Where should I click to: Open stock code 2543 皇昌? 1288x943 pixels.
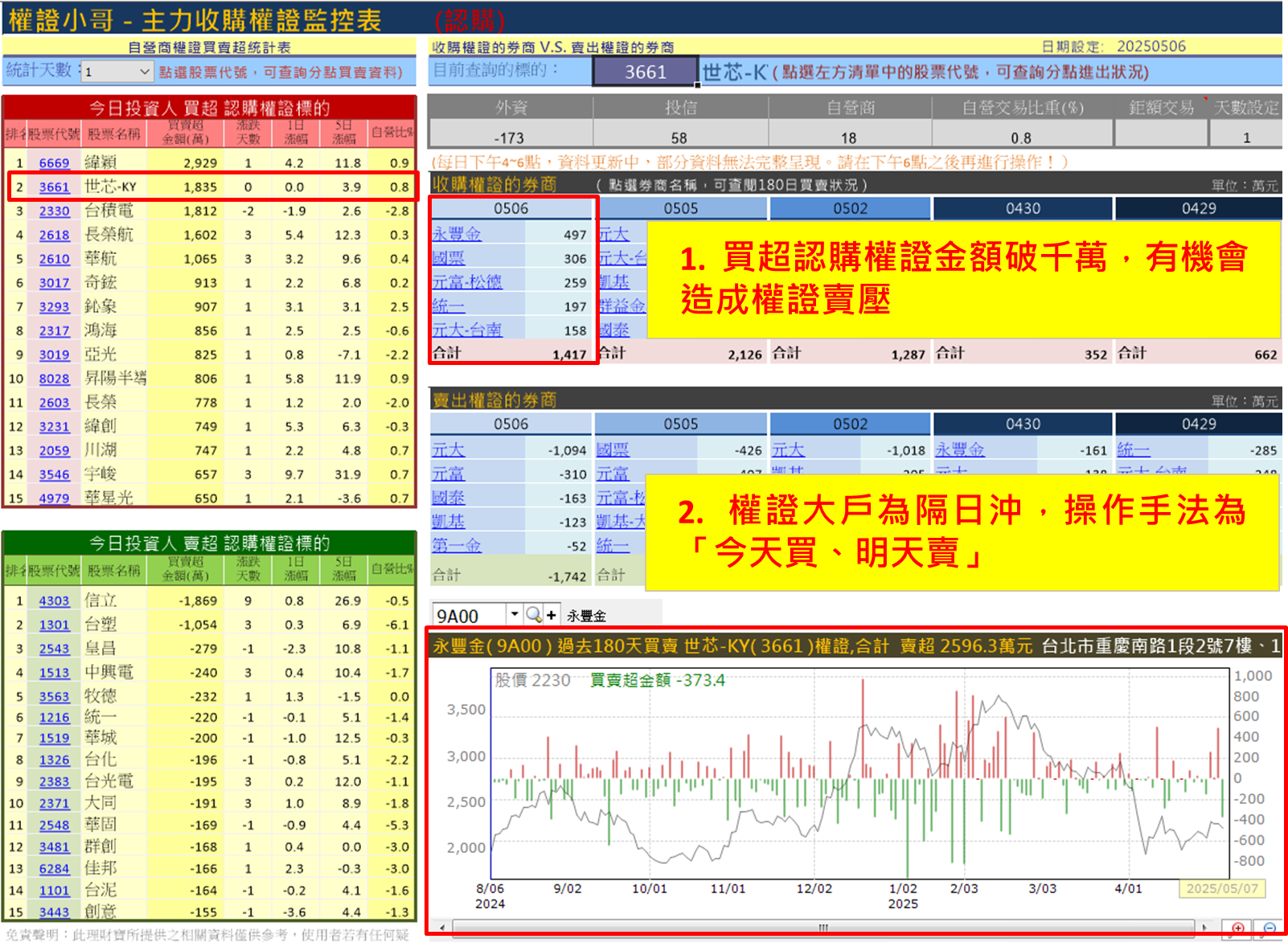tap(54, 649)
